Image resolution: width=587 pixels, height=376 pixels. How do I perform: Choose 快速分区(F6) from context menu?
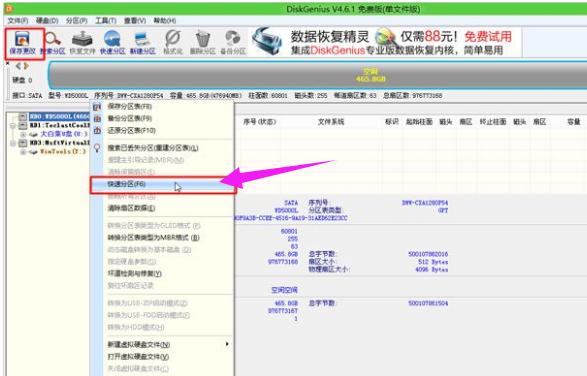(163, 184)
